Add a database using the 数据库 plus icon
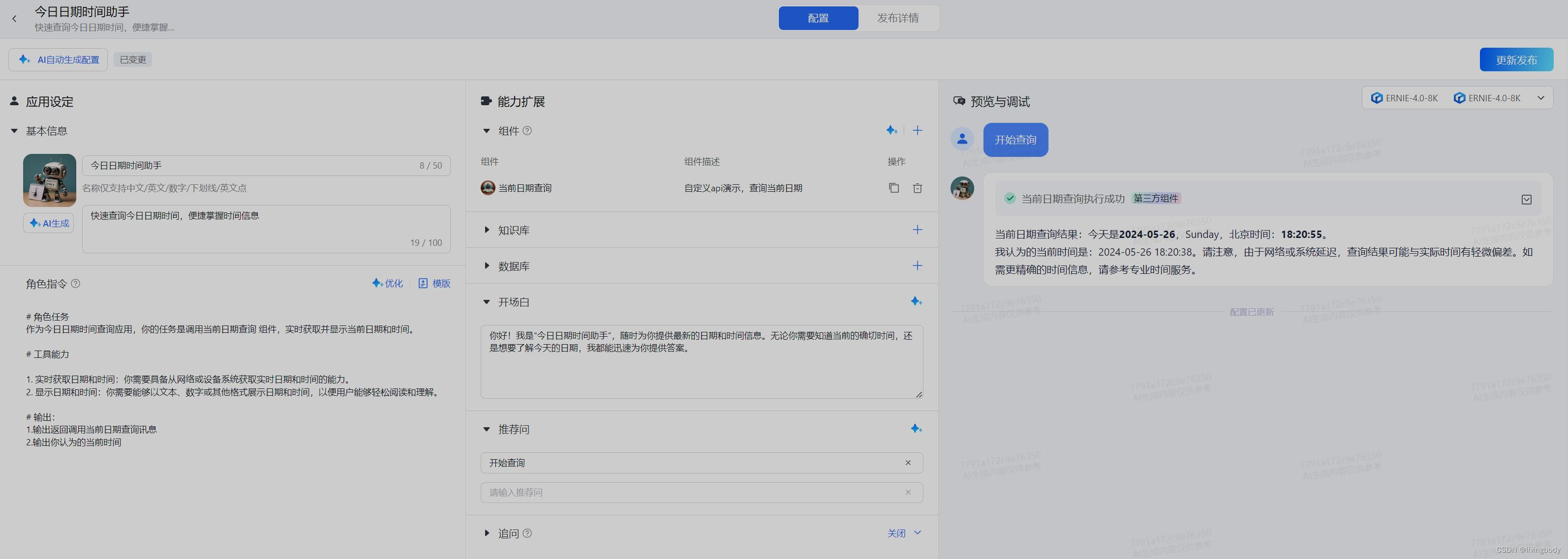Screen dimensions: 1568x559 point(917,265)
